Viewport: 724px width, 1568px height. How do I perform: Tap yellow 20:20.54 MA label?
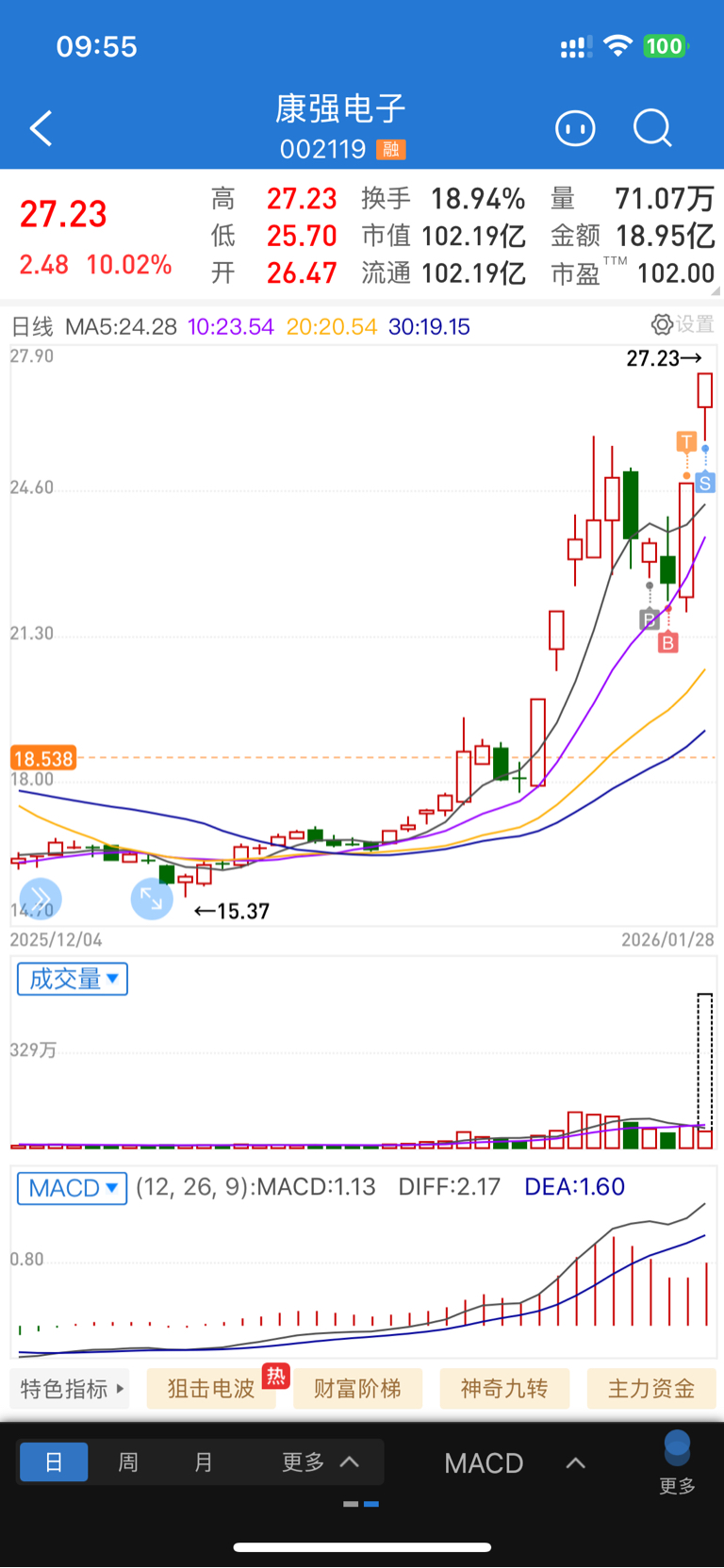tap(332, 327)
